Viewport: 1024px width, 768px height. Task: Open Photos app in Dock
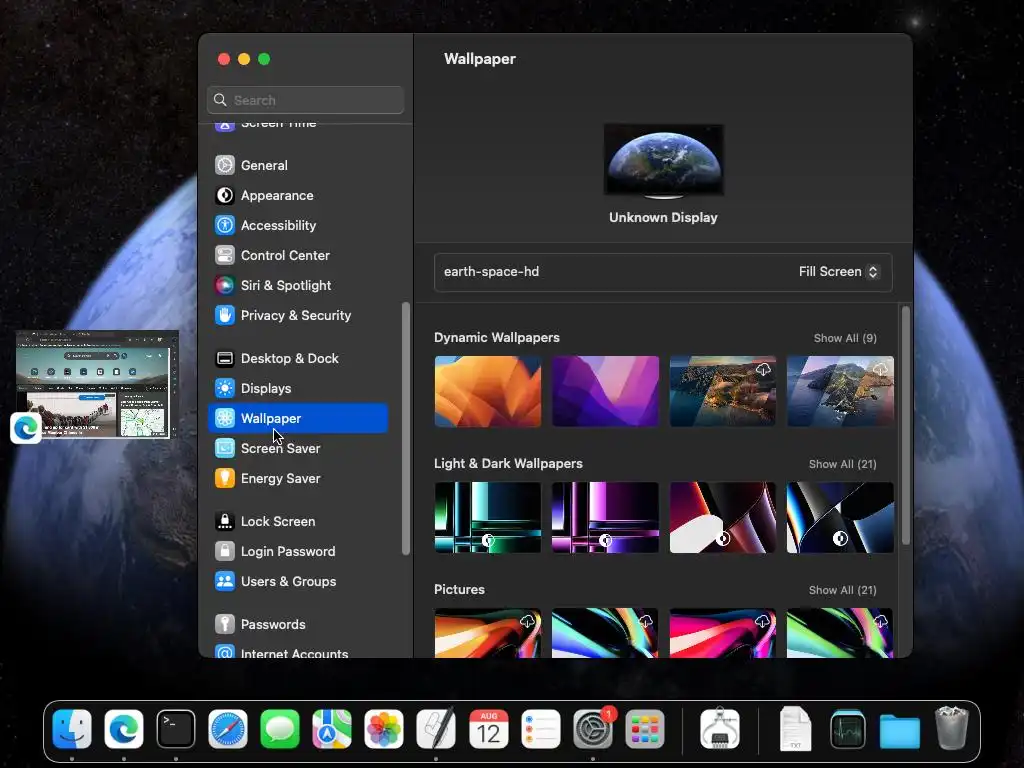click(384, 729)
